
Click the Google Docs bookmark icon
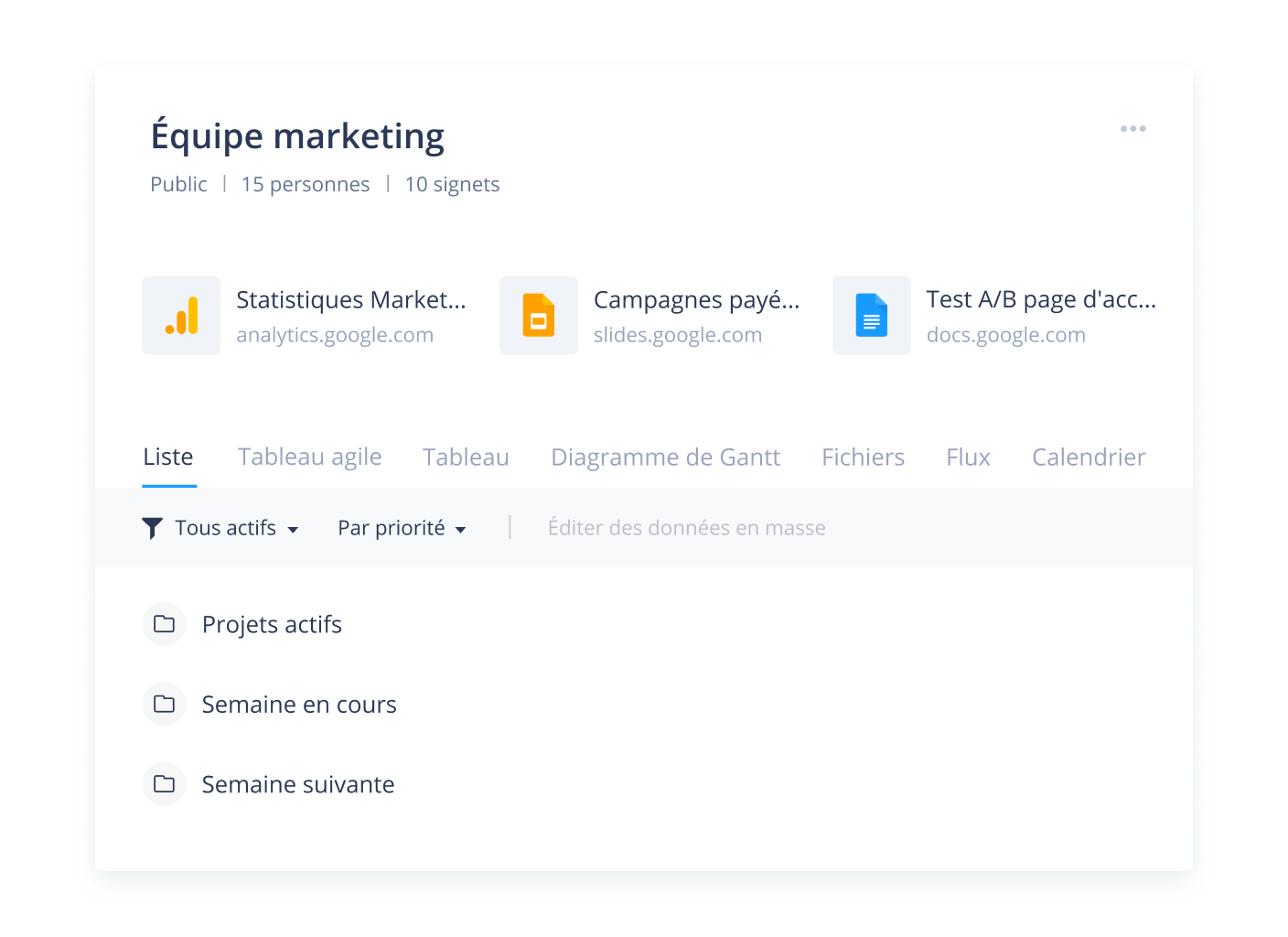click(x=871, y=316)
